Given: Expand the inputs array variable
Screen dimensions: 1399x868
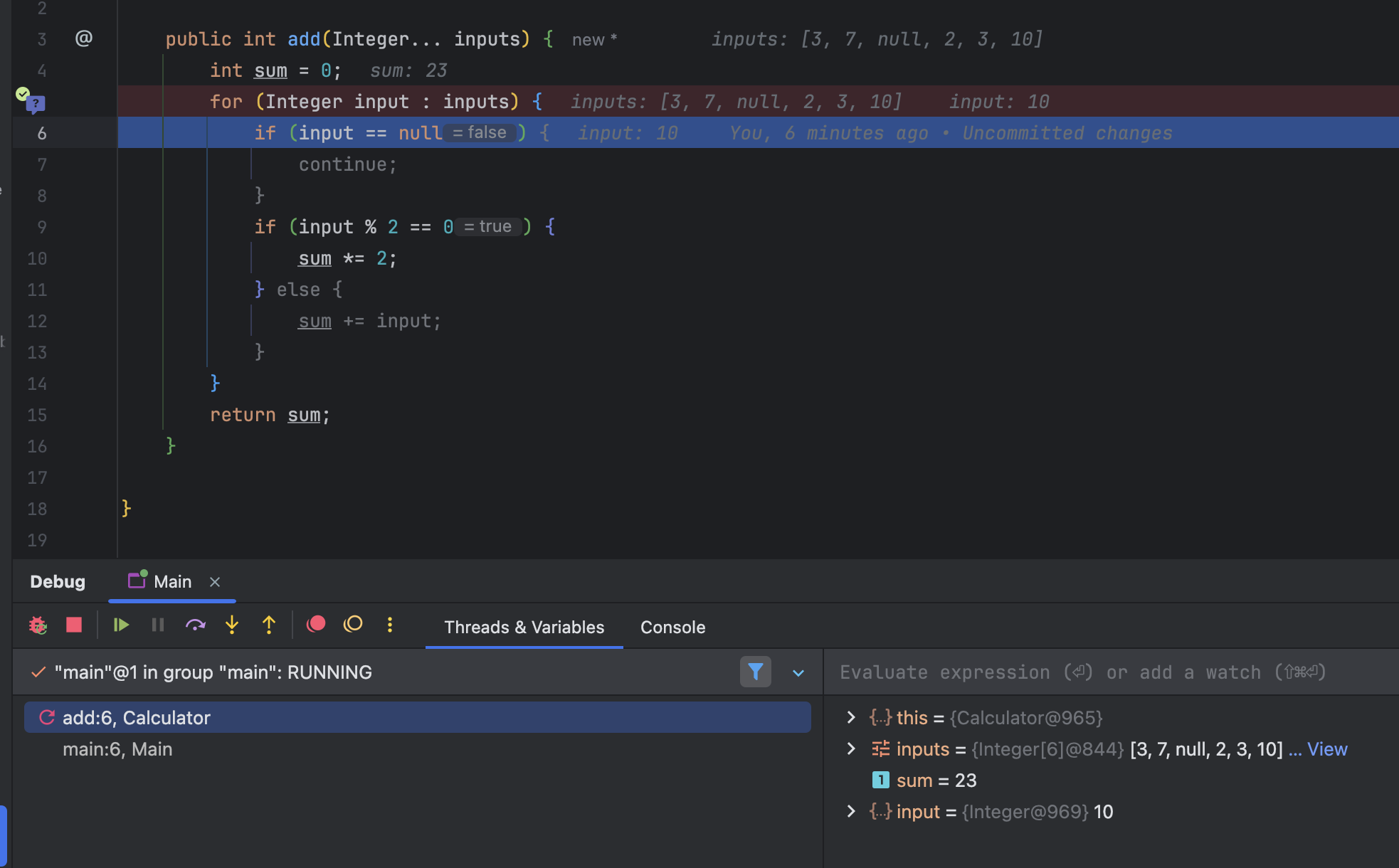Looking at the screenshot, I should 851,748.
